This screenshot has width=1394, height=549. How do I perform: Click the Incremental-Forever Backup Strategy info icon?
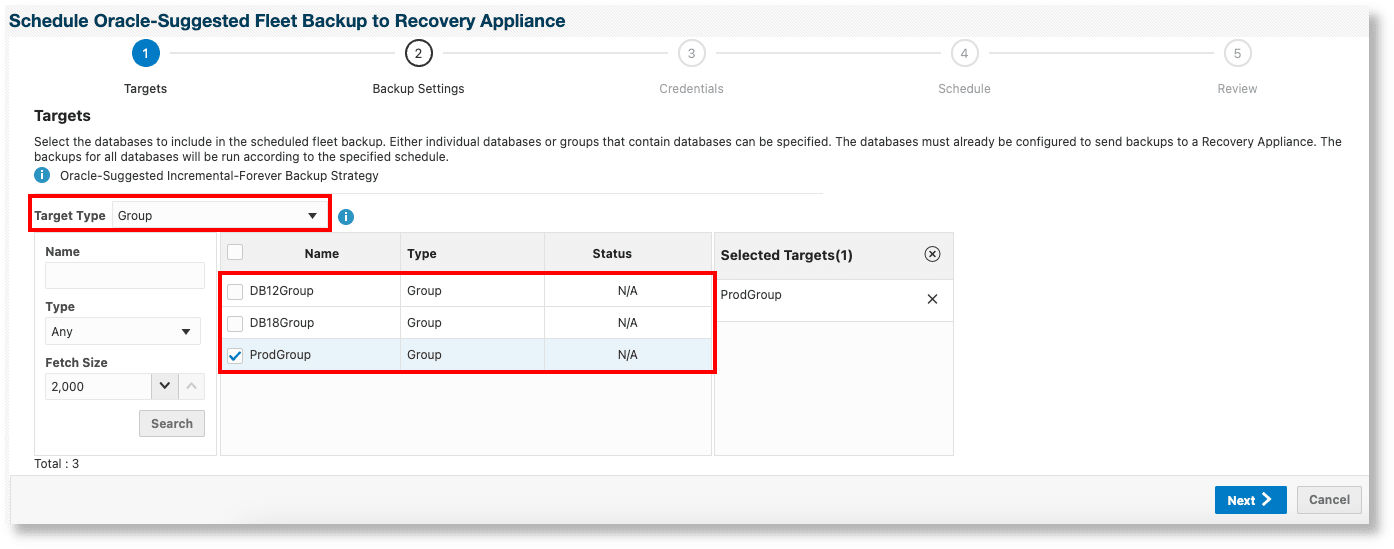(x=42, y=176)
